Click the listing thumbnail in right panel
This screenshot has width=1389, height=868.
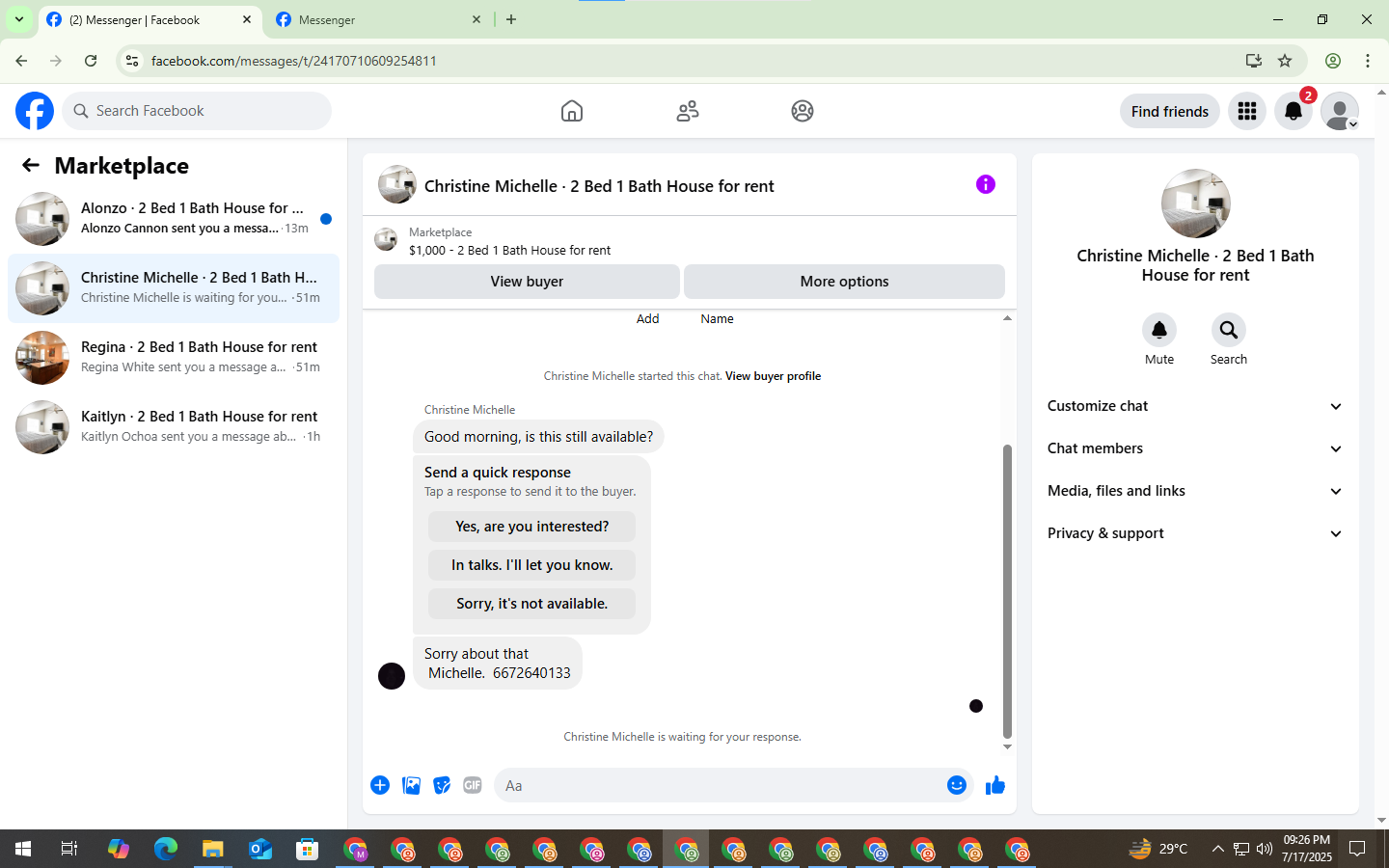[1196, 203]
